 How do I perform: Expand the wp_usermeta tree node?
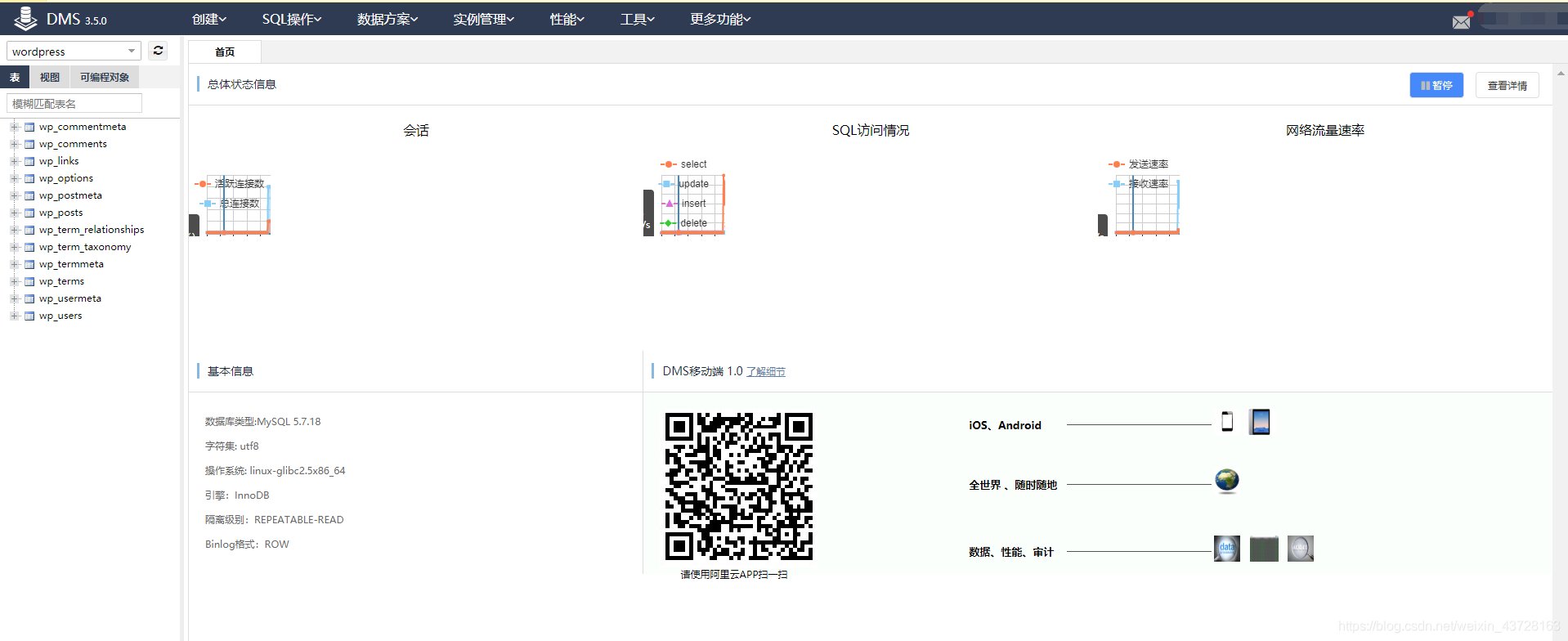pyautogui.click(x=14, y=298)
